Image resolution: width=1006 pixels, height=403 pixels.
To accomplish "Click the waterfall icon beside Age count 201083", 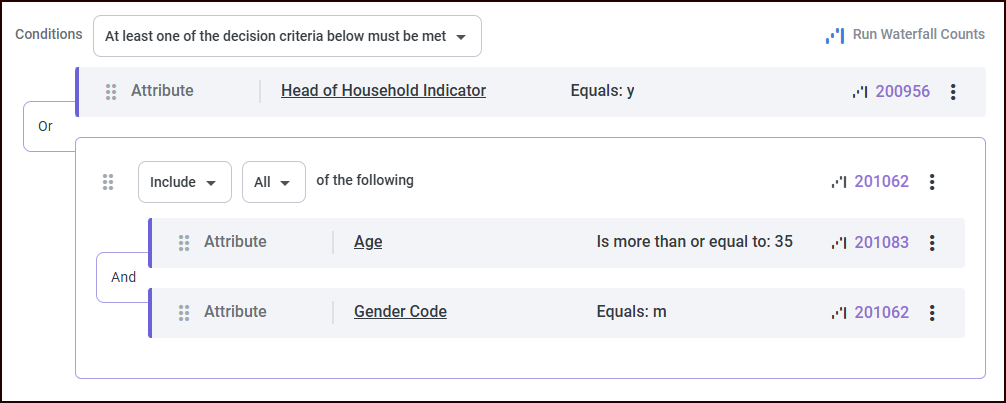I will pyautogui.click(x=839, y=243).
